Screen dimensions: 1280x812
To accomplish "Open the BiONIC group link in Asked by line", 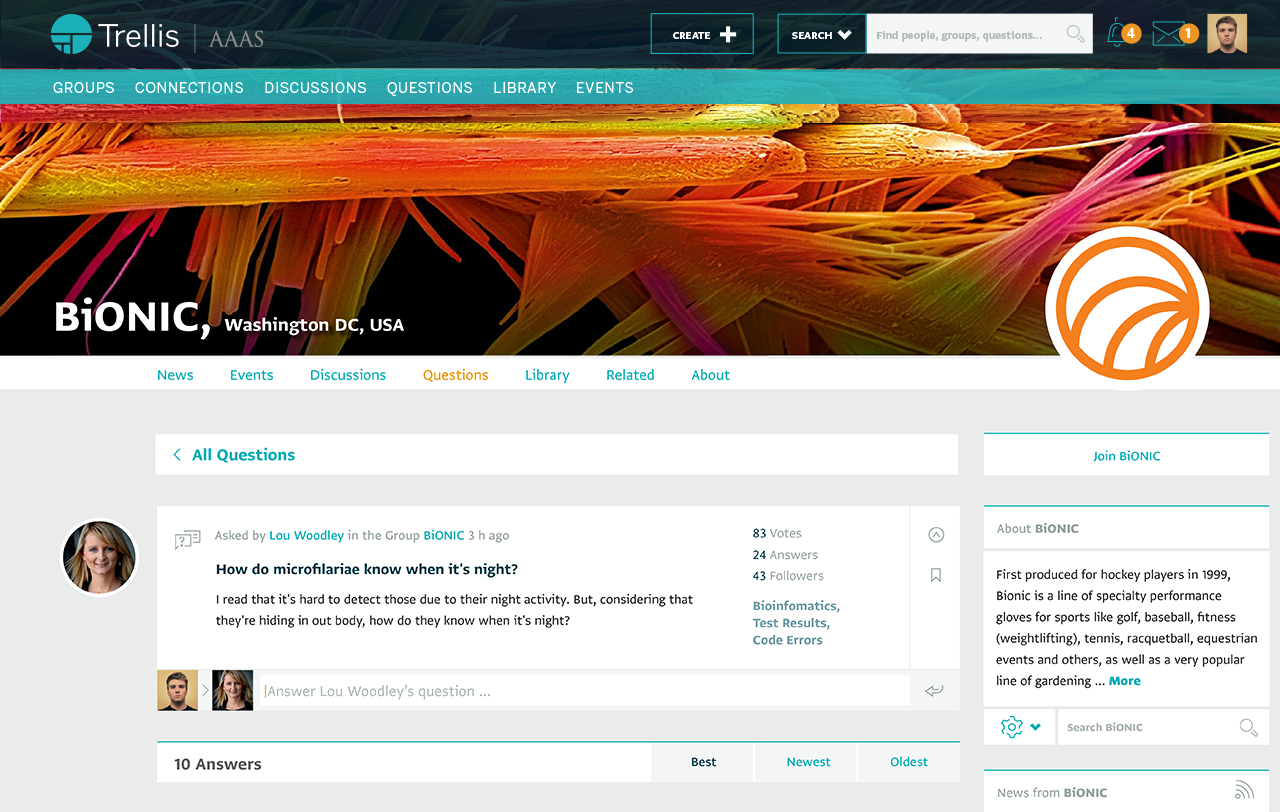I will pos(444,536).
